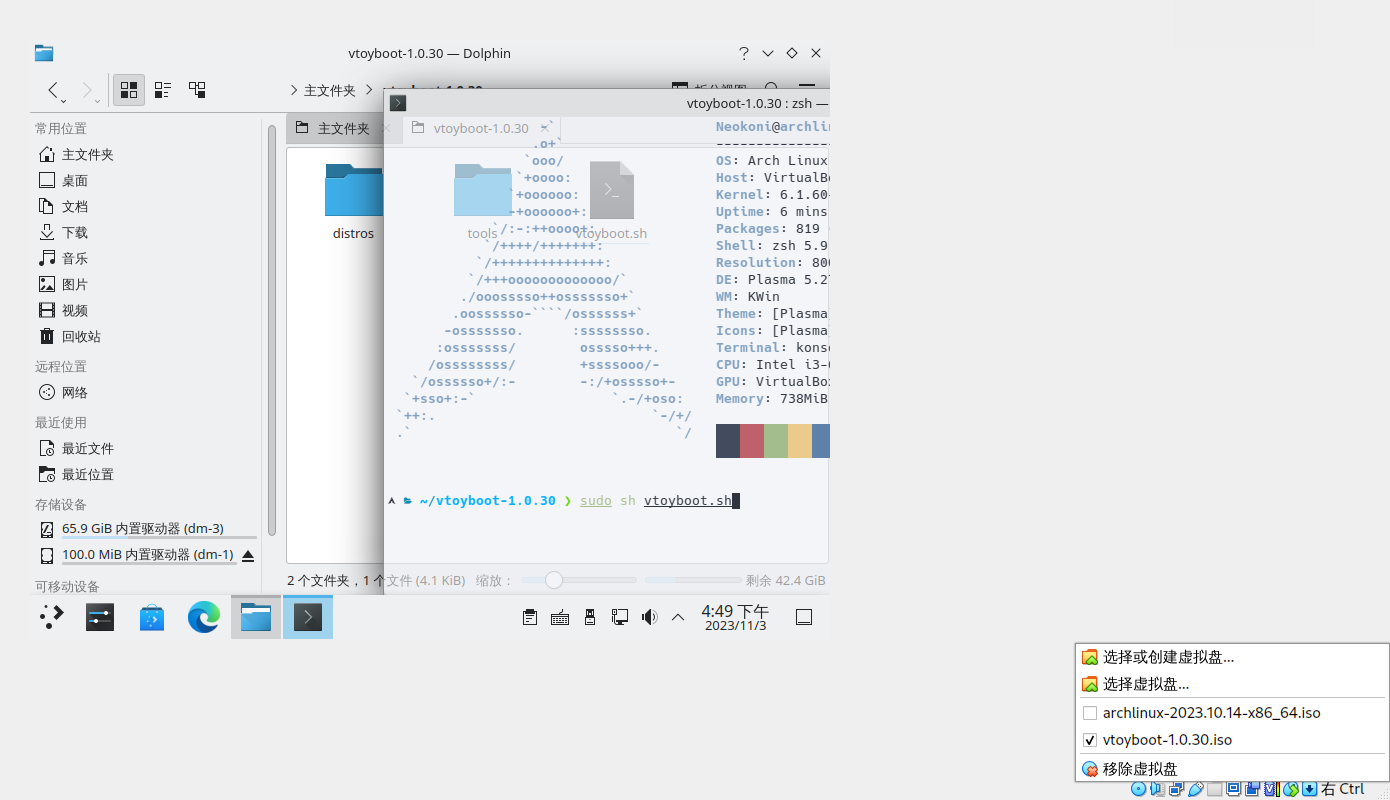Click the VirtualBox display status icon
Image resolution: width=1390 pixels, height=800 pixels.
coord(1234,790)
